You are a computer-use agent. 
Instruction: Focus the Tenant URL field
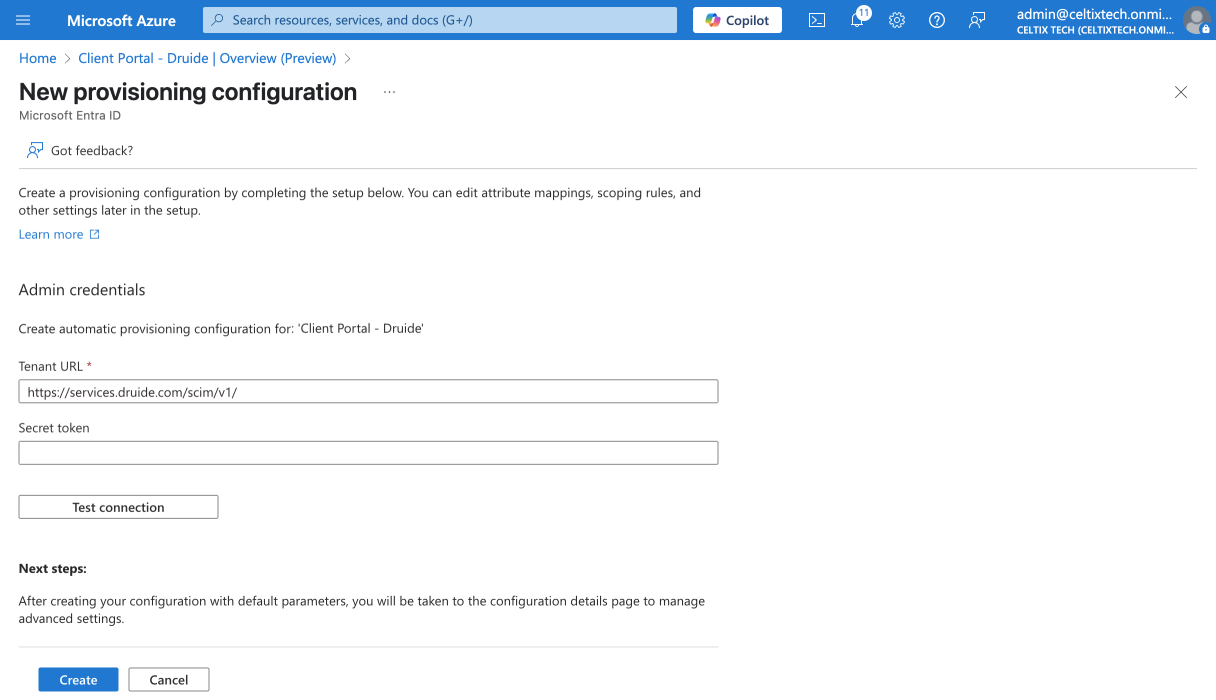click(x=368, y=392)
